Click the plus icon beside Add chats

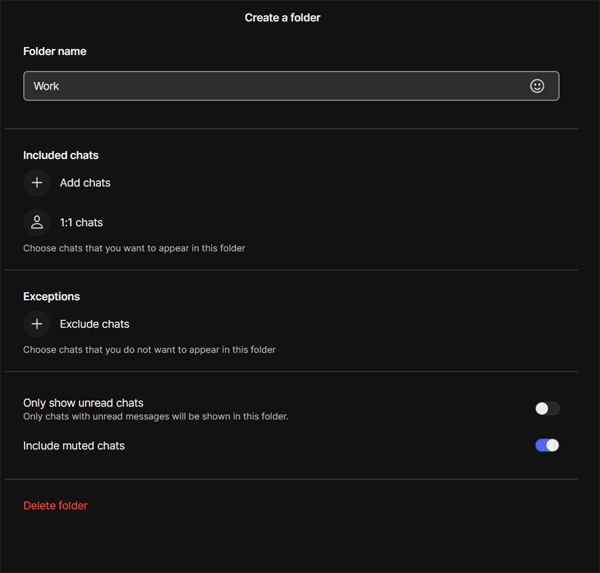[37, 183]
